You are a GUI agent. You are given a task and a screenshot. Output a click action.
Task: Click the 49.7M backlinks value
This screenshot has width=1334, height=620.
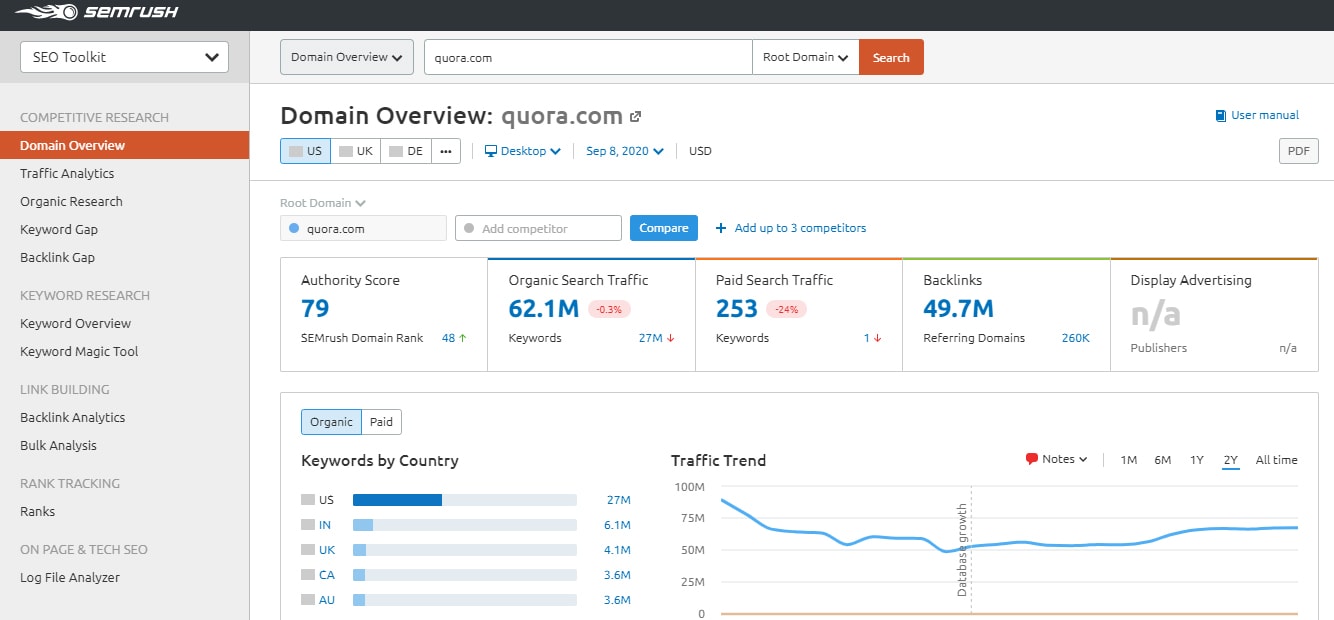pos(958,309)
